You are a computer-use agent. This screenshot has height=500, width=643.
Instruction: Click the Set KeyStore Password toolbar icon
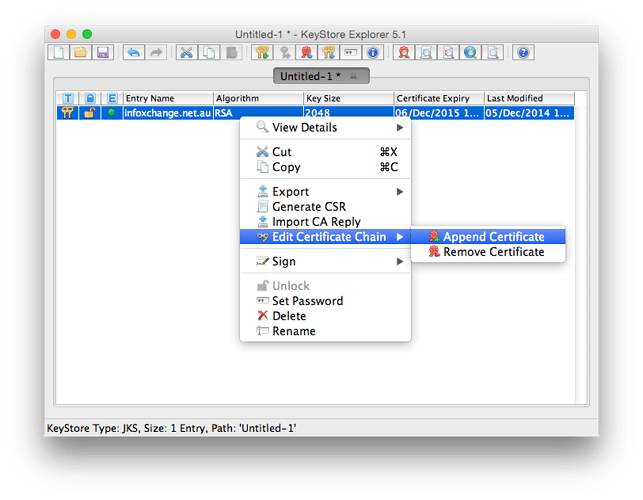[351, 53]
